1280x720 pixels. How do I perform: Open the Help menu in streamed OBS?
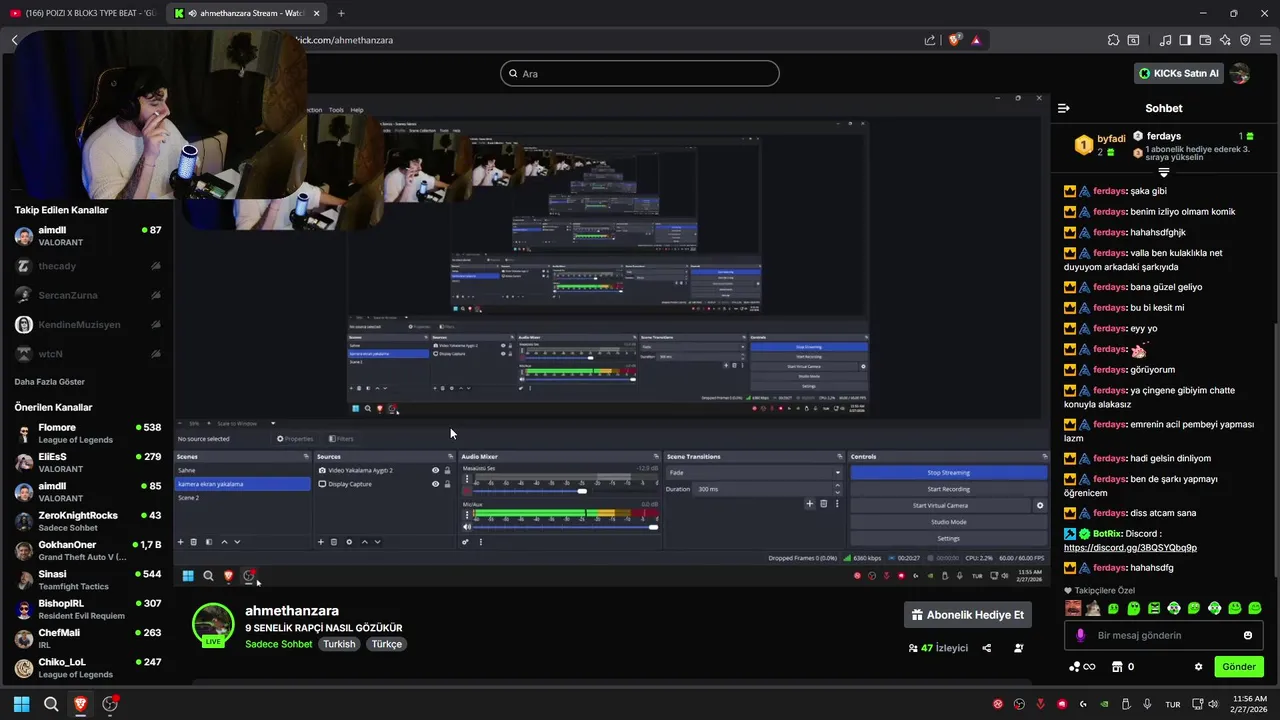pyautogui.click(x=357, y=110)
